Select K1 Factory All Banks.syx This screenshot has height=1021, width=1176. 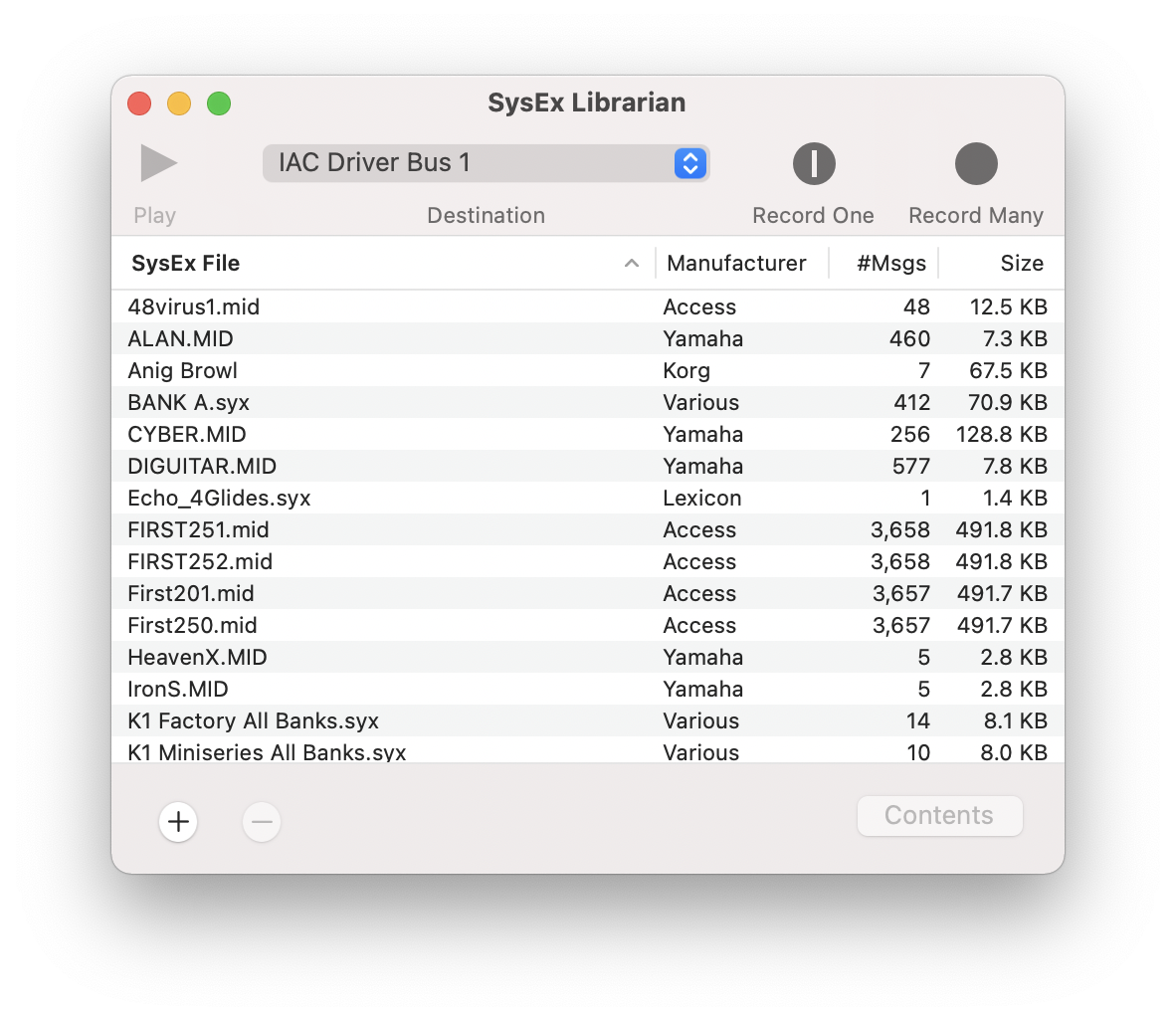pyautogui.click(x=253, y=721)
